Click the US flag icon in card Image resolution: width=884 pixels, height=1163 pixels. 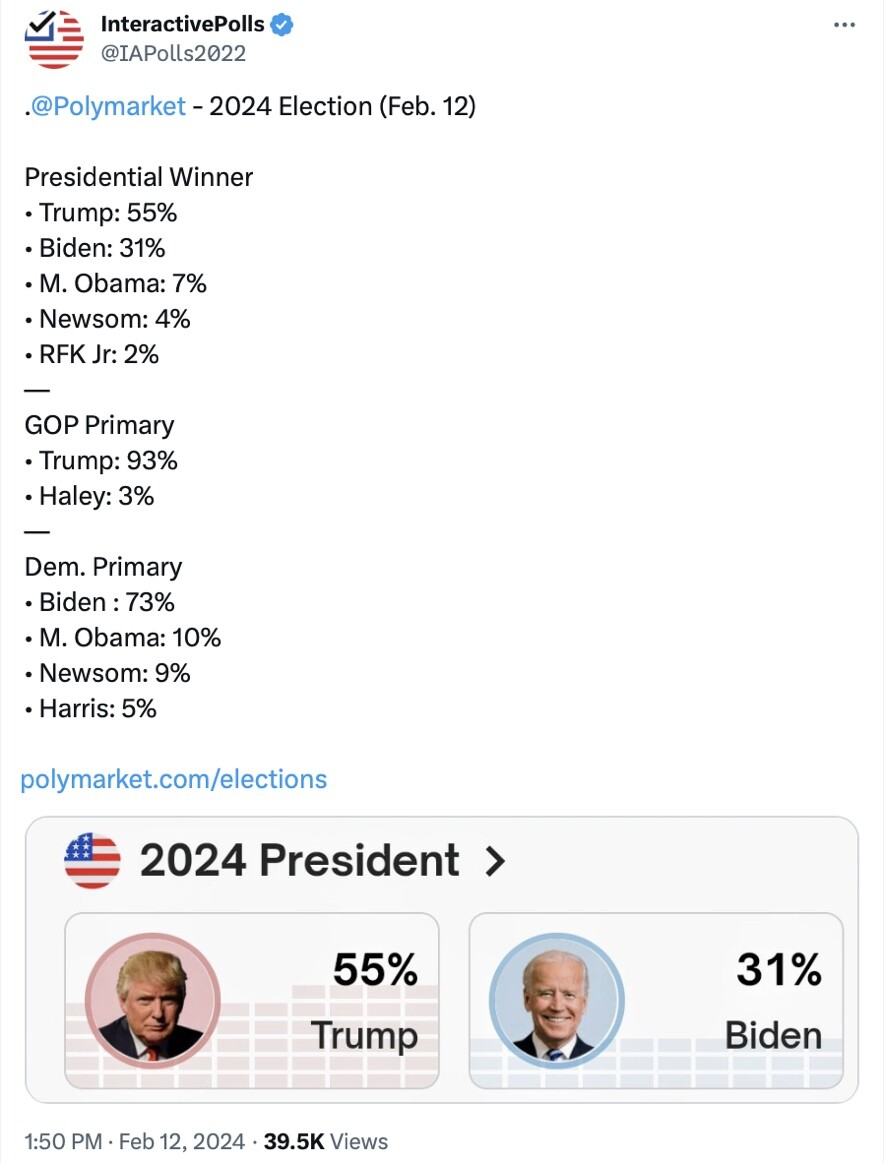(92, 860)
